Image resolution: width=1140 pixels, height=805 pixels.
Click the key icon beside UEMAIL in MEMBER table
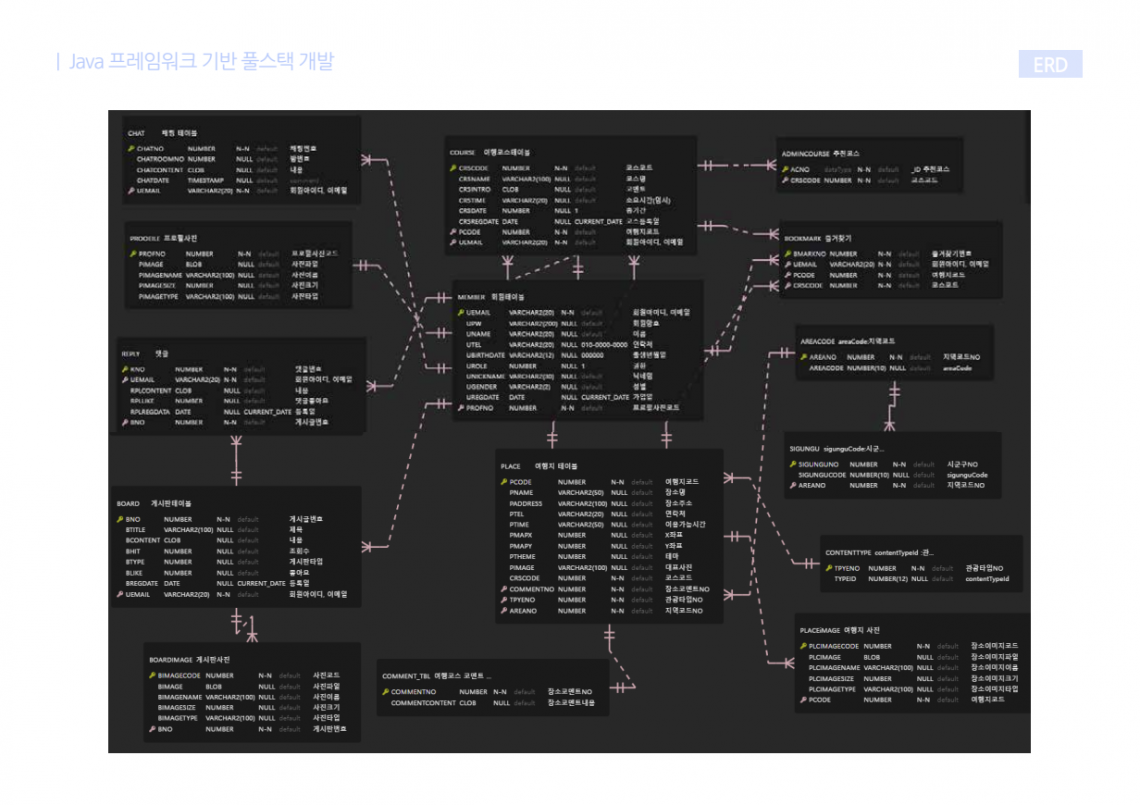460,313
